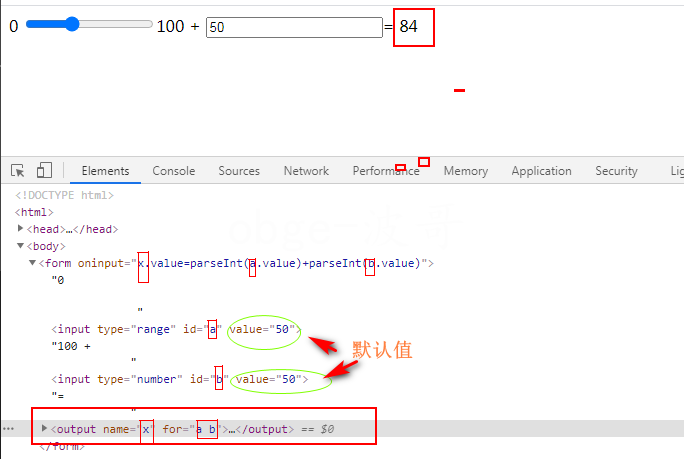The height and width of the screenshot is (459, 684).
Task: Open the Performance tab
Action: pos(386,171)
